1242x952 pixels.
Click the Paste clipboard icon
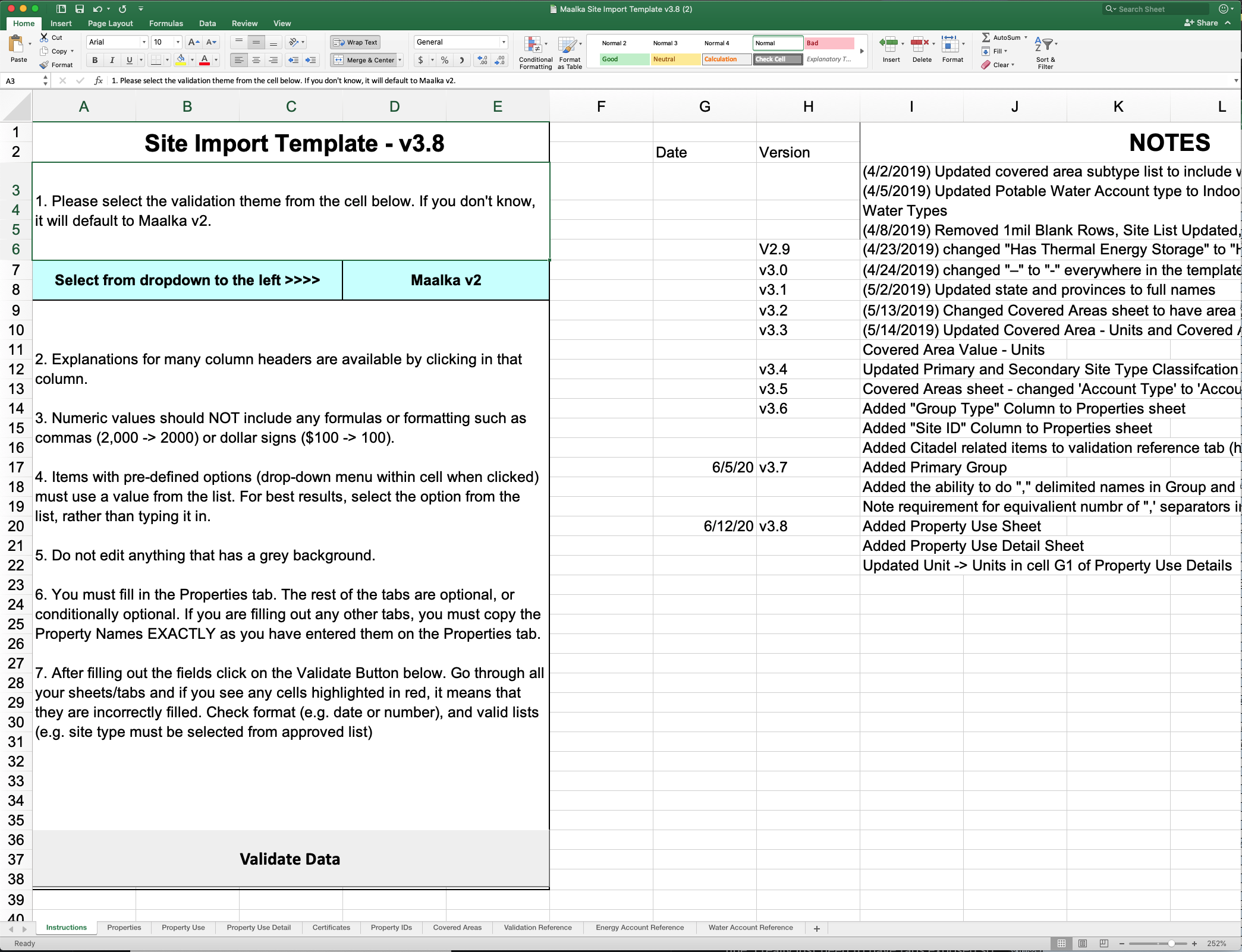(17, 44)
